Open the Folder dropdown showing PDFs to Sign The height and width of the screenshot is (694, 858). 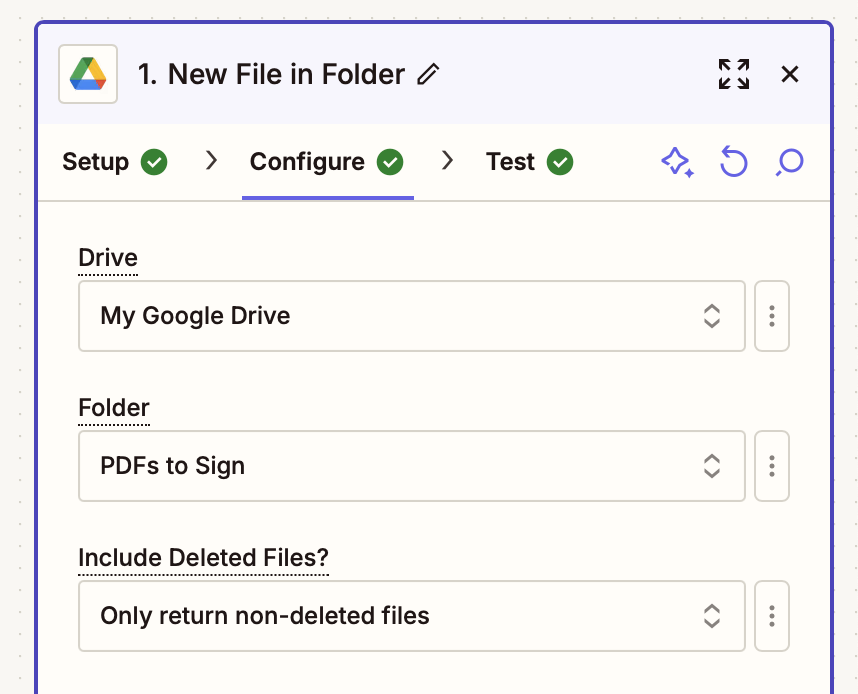[x=412, y=466]
